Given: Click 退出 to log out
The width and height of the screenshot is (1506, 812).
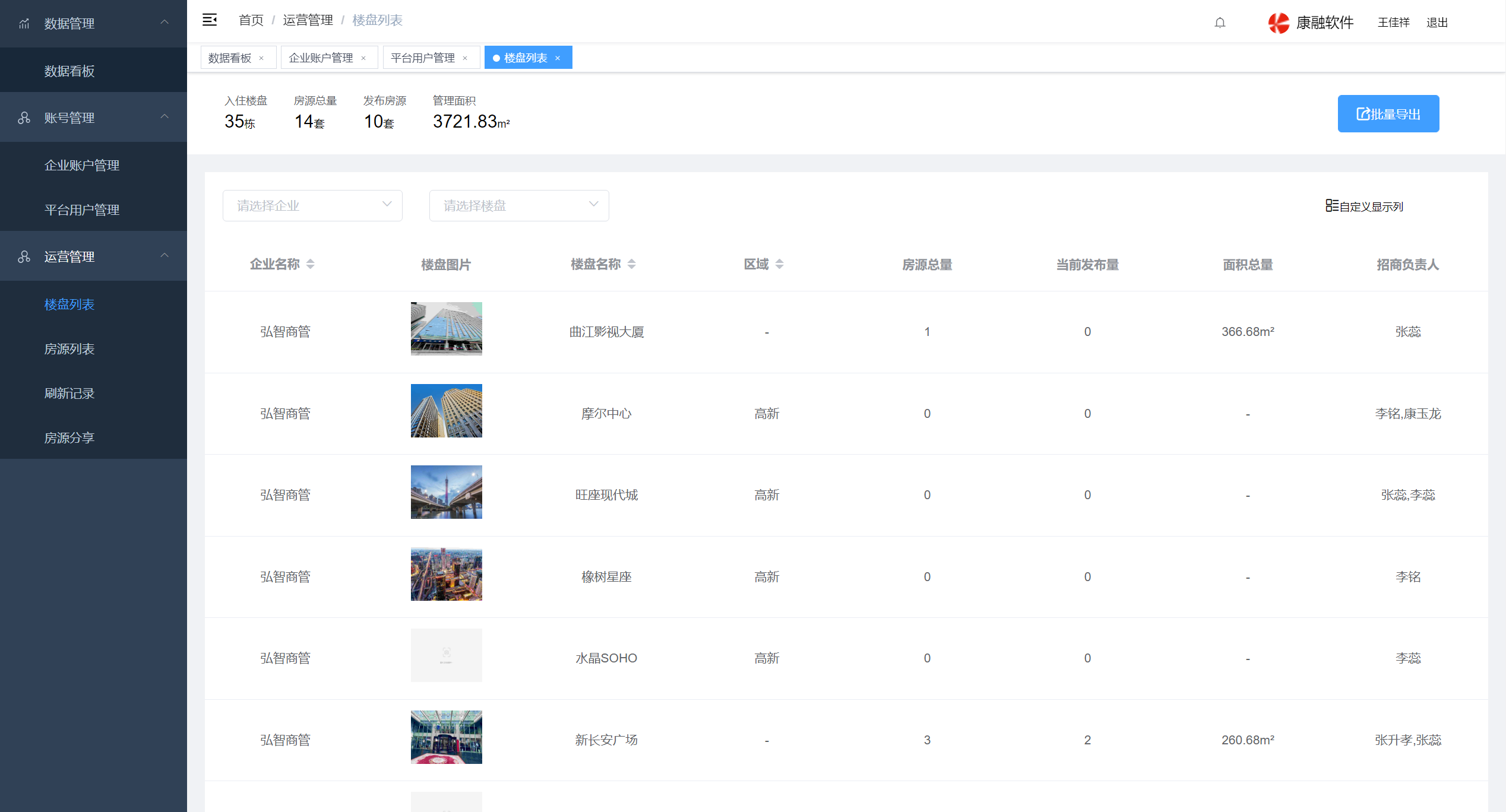Looking at the screenshot, I should pos(1437,23).
